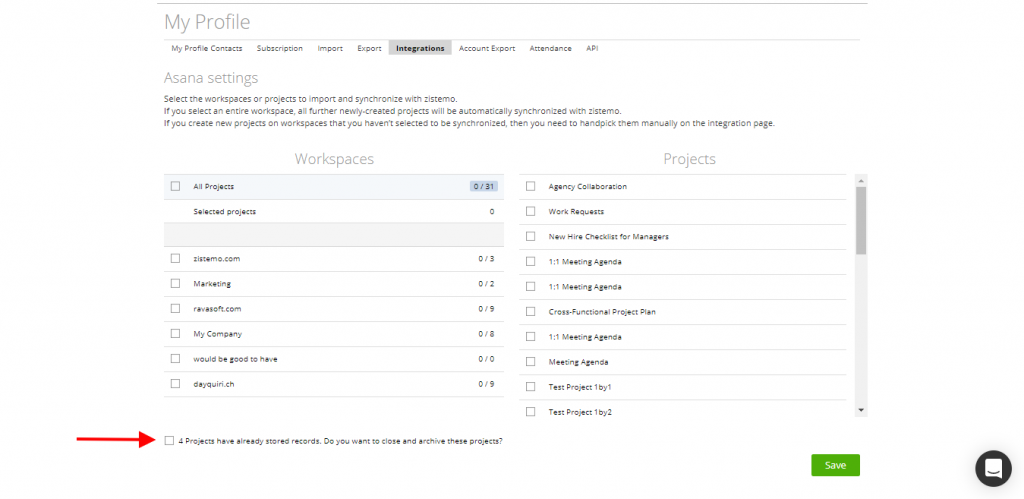The width and height of the screenshot is (1024, 499).
Task: Click the green Save button
Action: [x=835, y=465]
